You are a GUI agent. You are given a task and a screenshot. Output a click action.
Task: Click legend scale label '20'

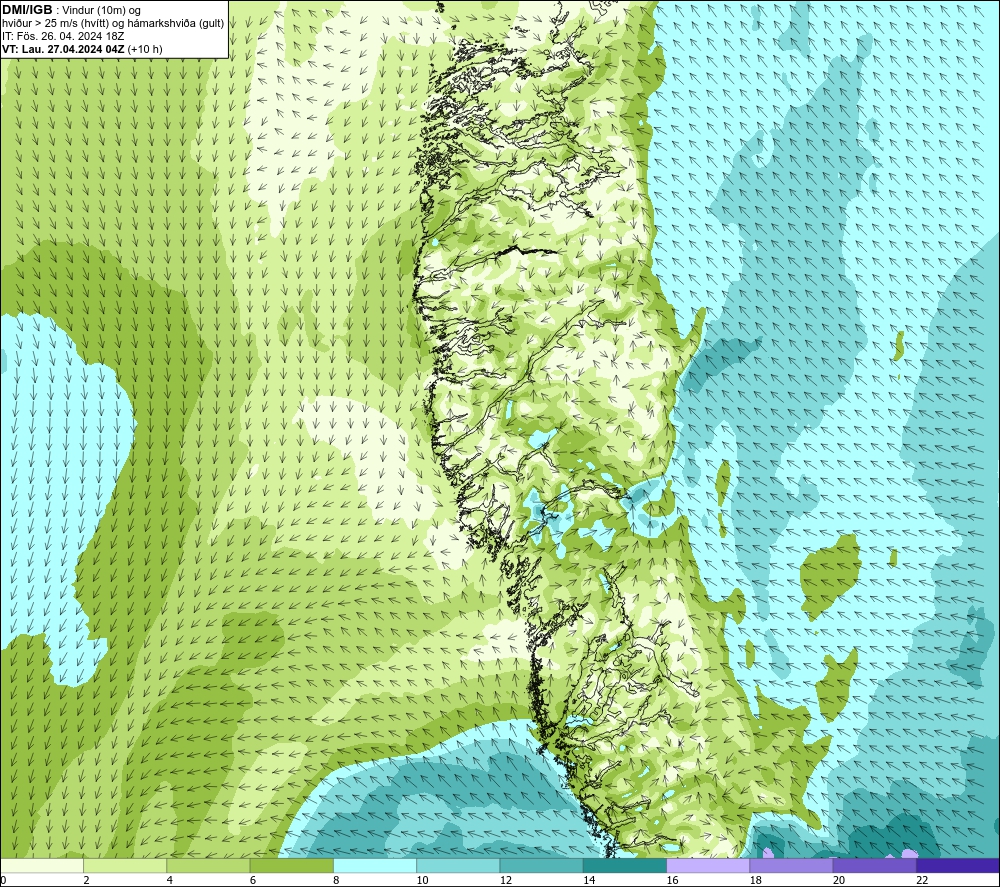click(x=839, y=881)
